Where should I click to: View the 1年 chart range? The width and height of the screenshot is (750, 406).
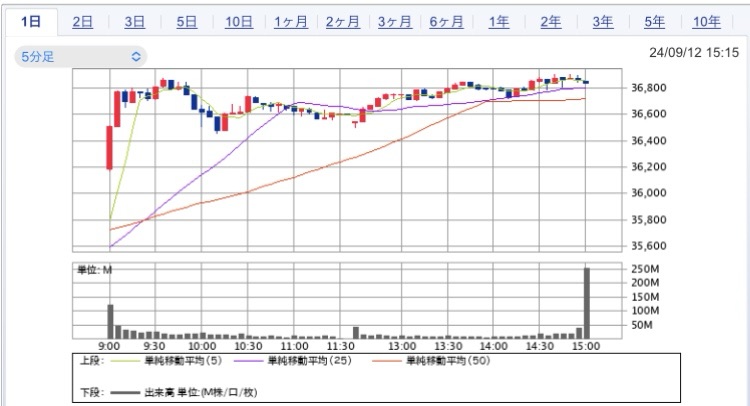pos(499,22)
